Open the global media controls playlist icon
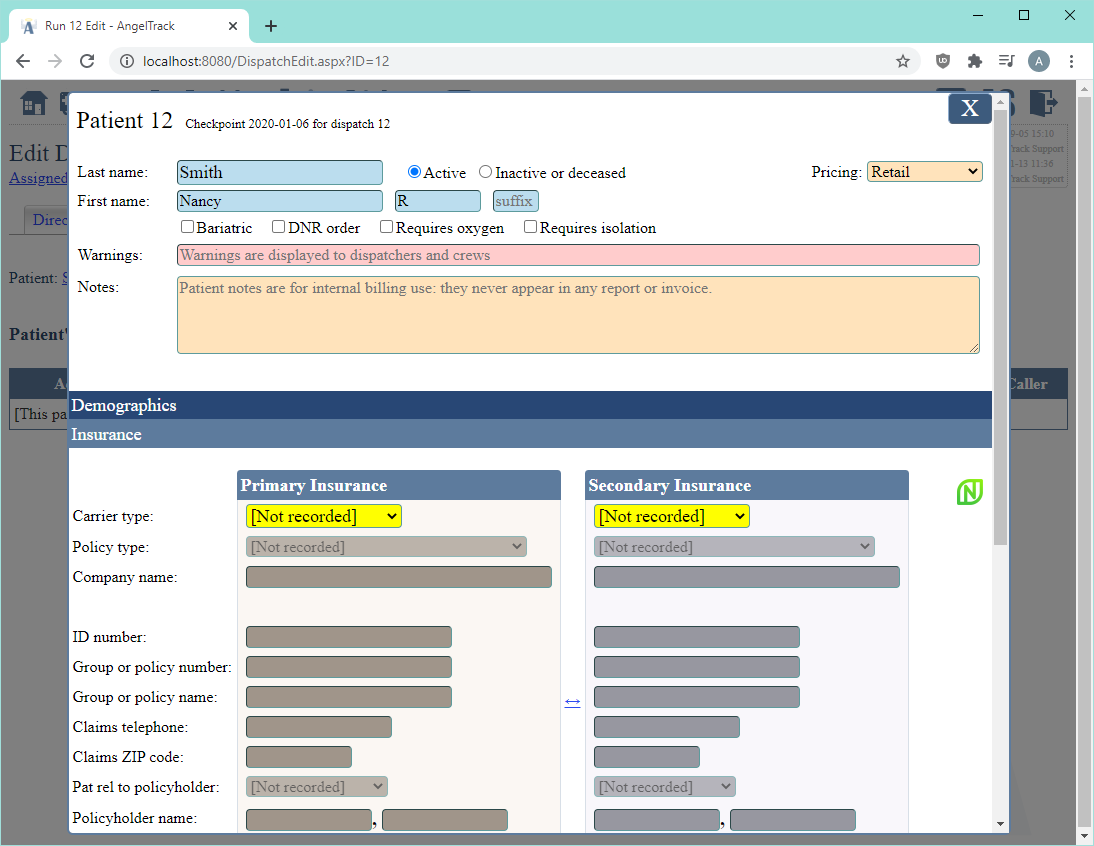This screenshot has height=846, width=1094. coord(1007,61)
